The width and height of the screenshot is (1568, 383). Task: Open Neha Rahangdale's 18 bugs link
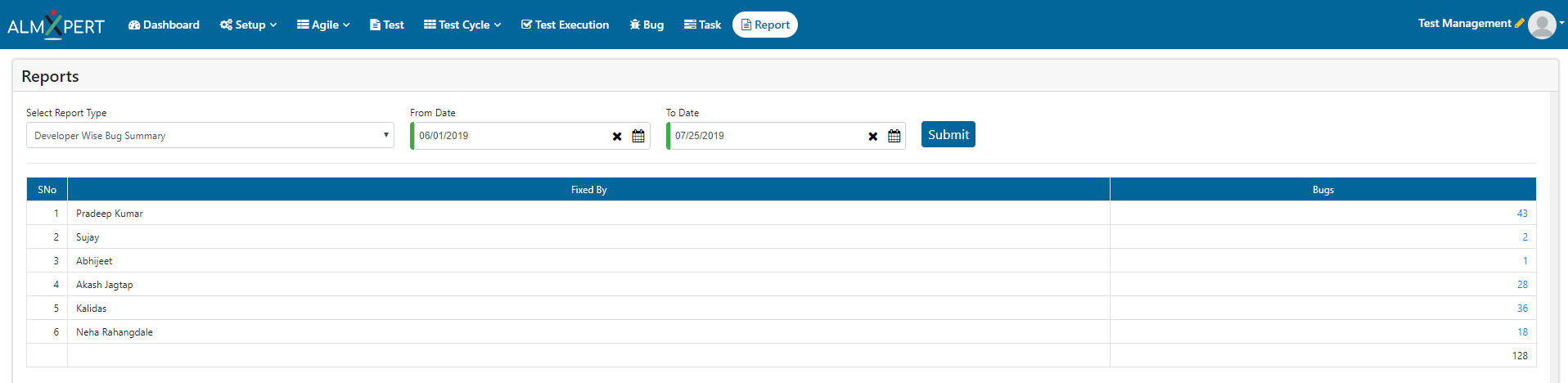coord(1522,332)
